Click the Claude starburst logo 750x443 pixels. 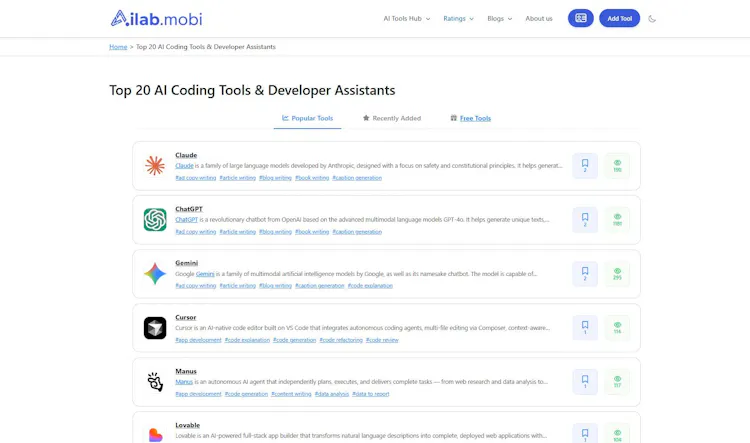point(155,166)
